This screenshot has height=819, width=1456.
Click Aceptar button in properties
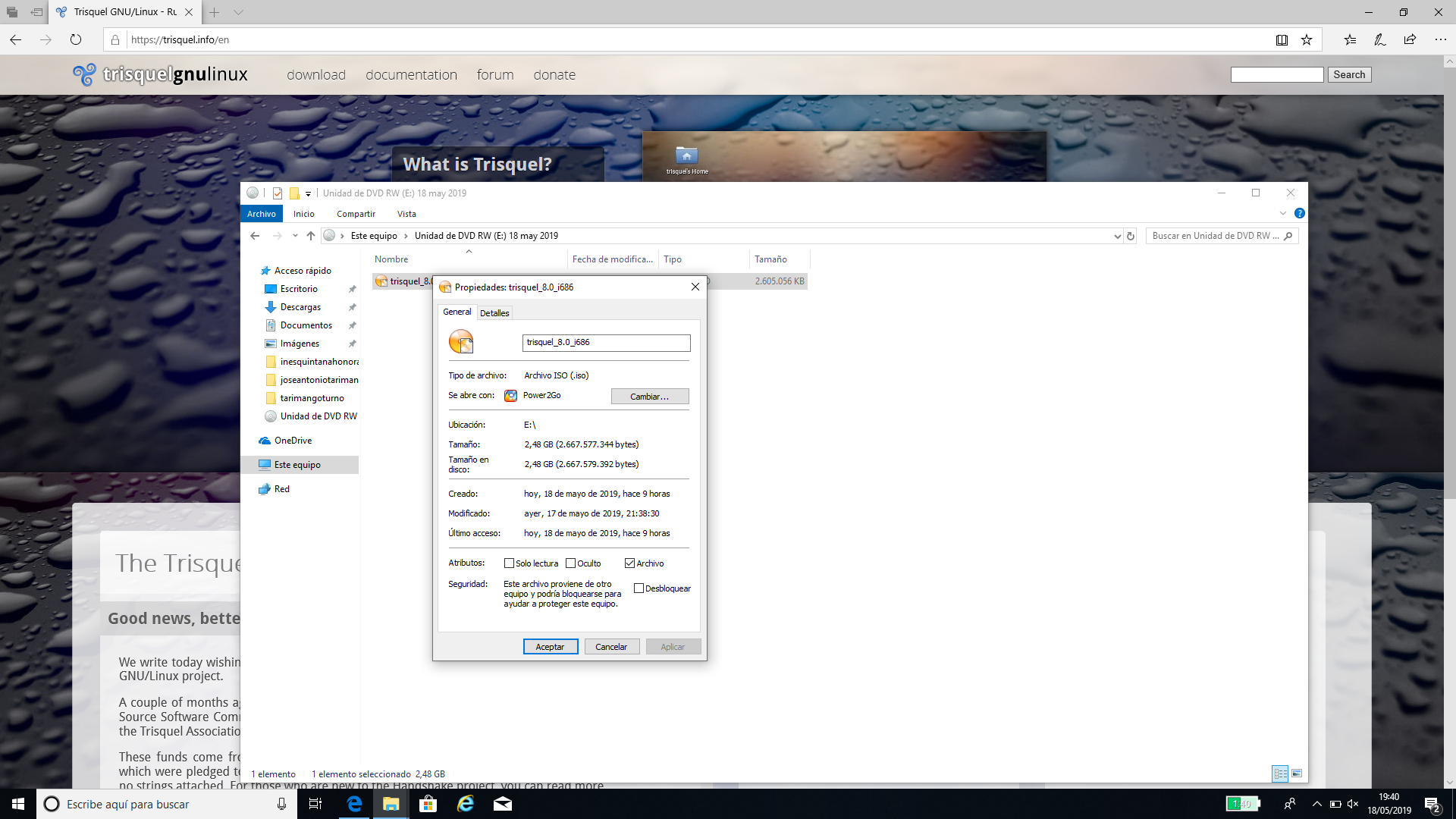pos(551,647)
